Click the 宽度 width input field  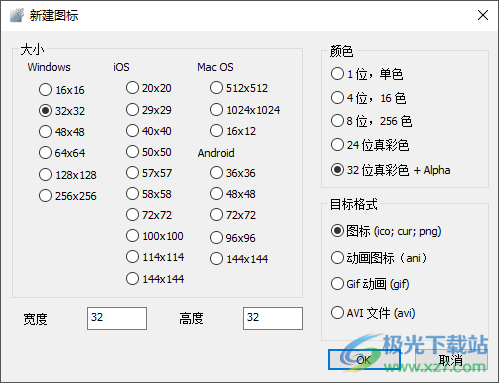click(117, 318)
